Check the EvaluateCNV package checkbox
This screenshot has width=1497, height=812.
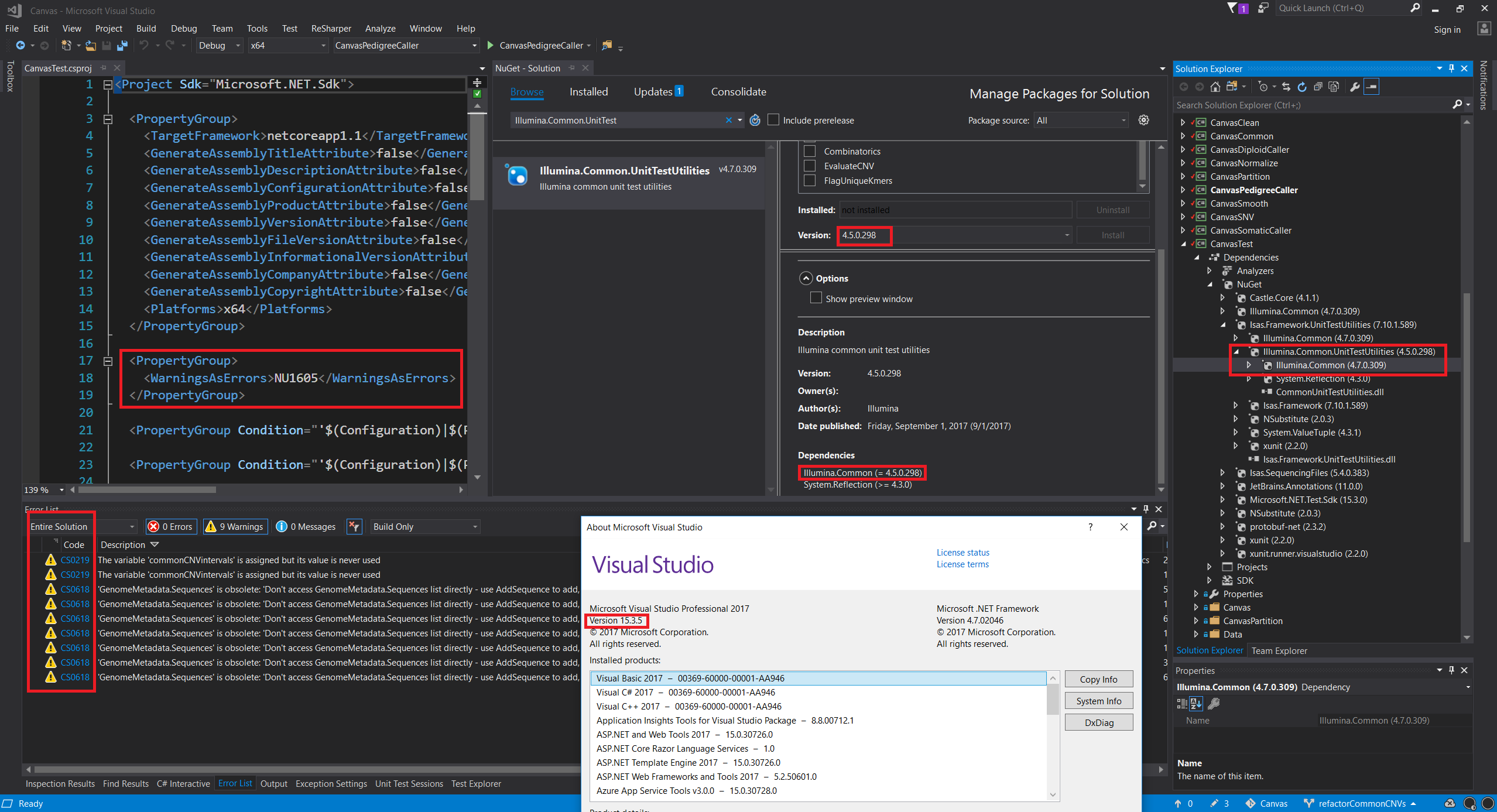810,166
